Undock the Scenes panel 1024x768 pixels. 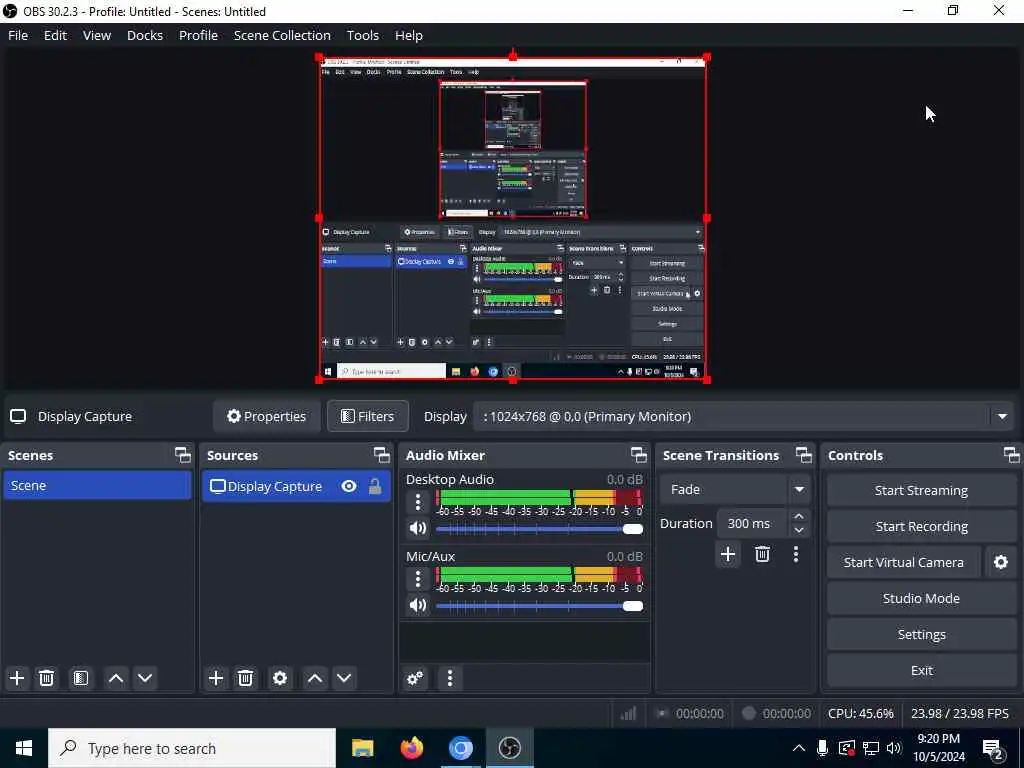point(183,455)
